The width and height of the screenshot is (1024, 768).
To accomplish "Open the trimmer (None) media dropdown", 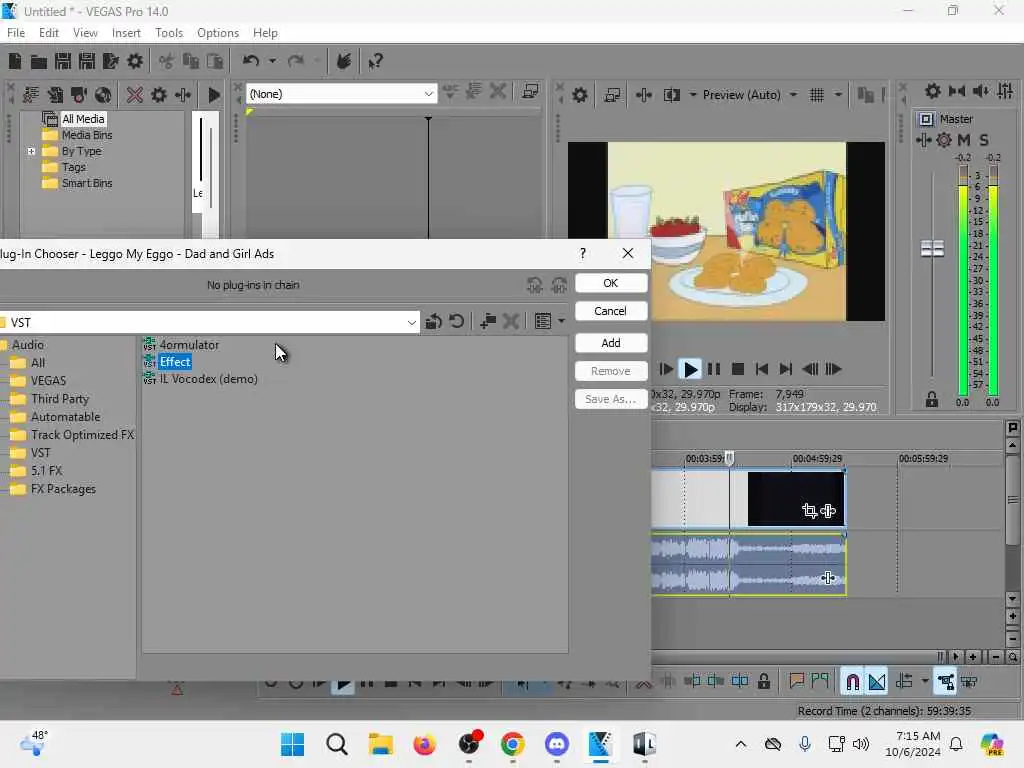I will tap(342, 94).
